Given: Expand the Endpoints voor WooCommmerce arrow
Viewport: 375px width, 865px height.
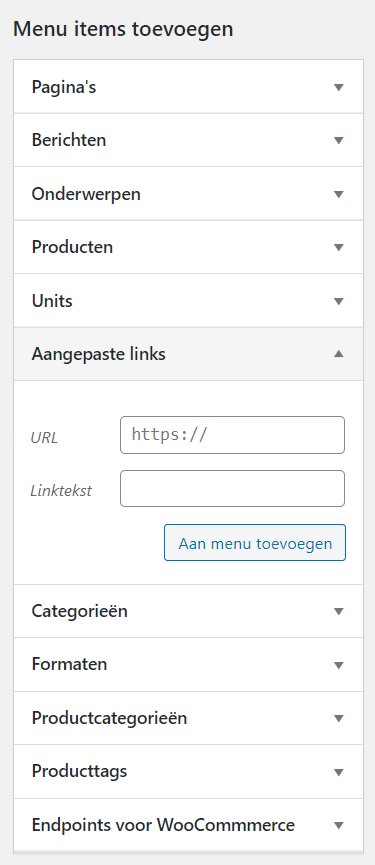Looking at the screenshot, I should click(339, 825).
